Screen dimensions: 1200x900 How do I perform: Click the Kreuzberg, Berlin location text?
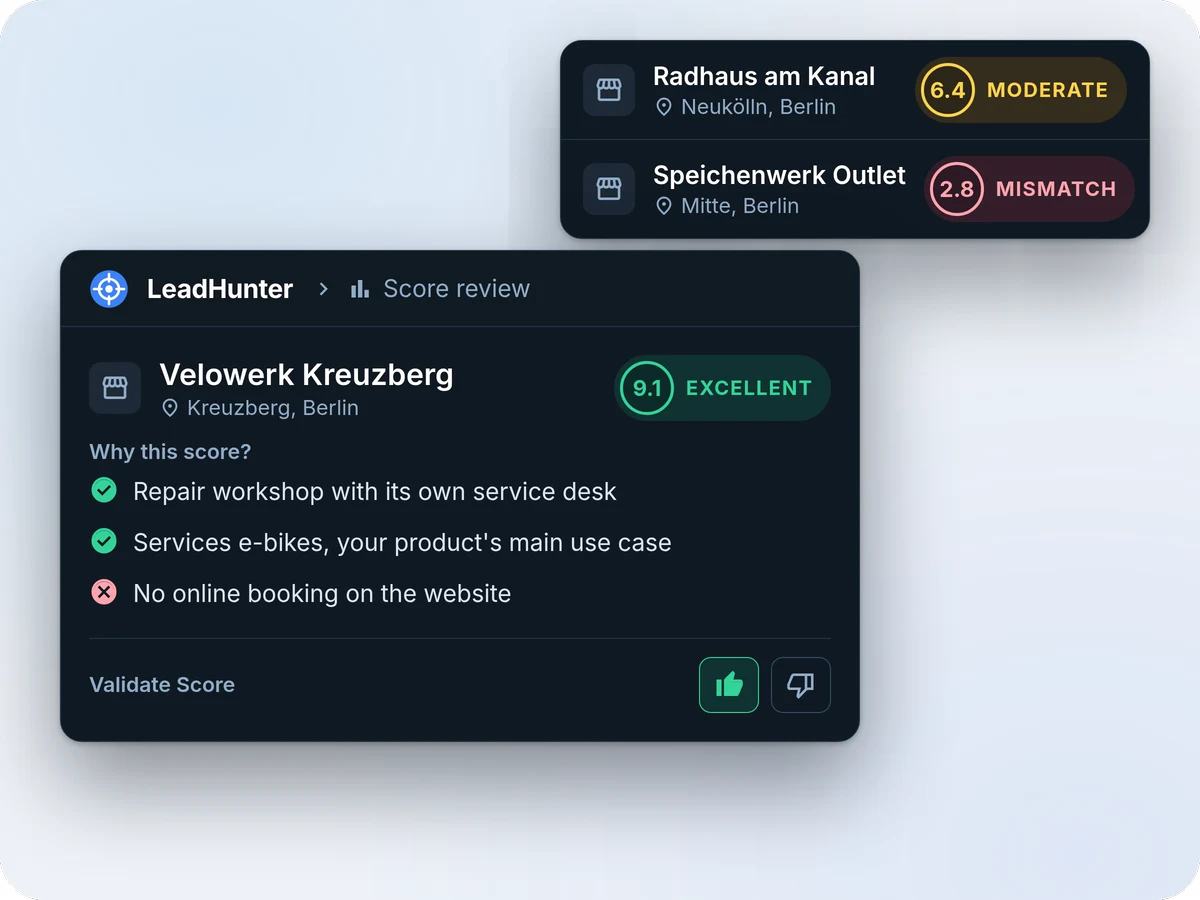[x=273, y=408]
